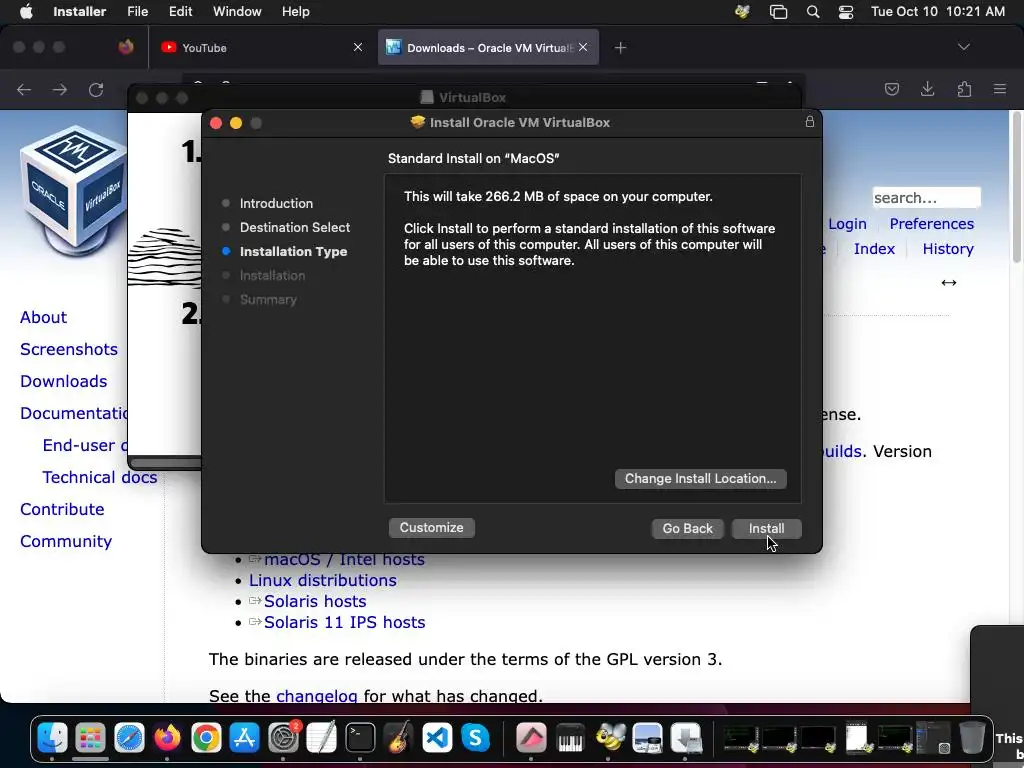Click the browser back arrow

pyautogui.click(x=24, y=89)
